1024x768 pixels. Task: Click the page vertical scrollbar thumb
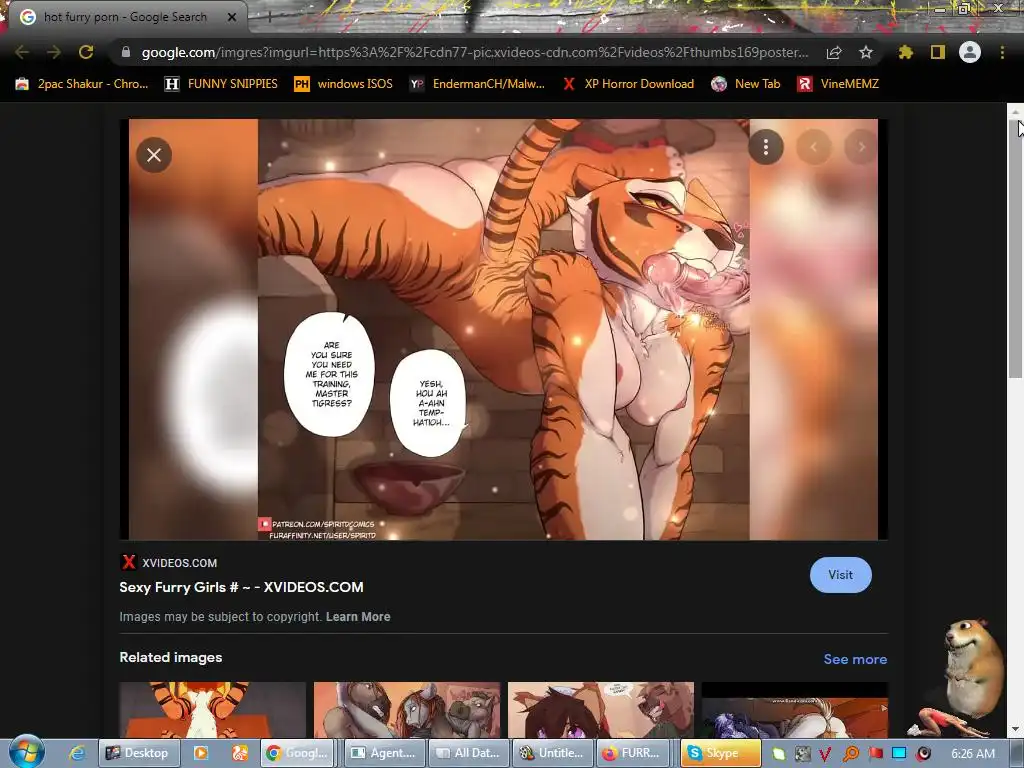[x=1015, y=248]
